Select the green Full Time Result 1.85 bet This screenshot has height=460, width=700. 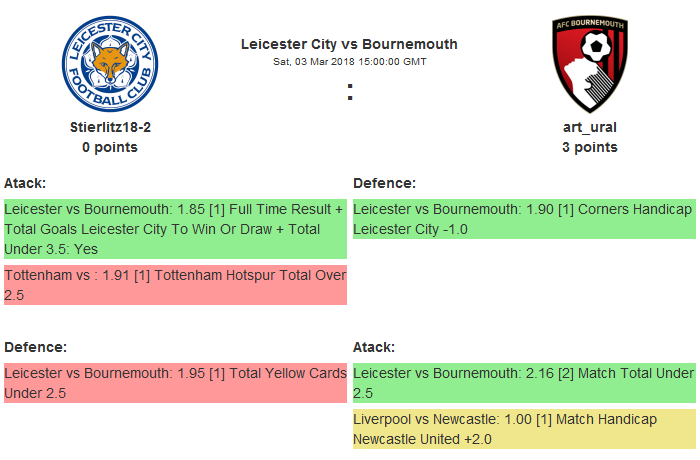point(175,229)
